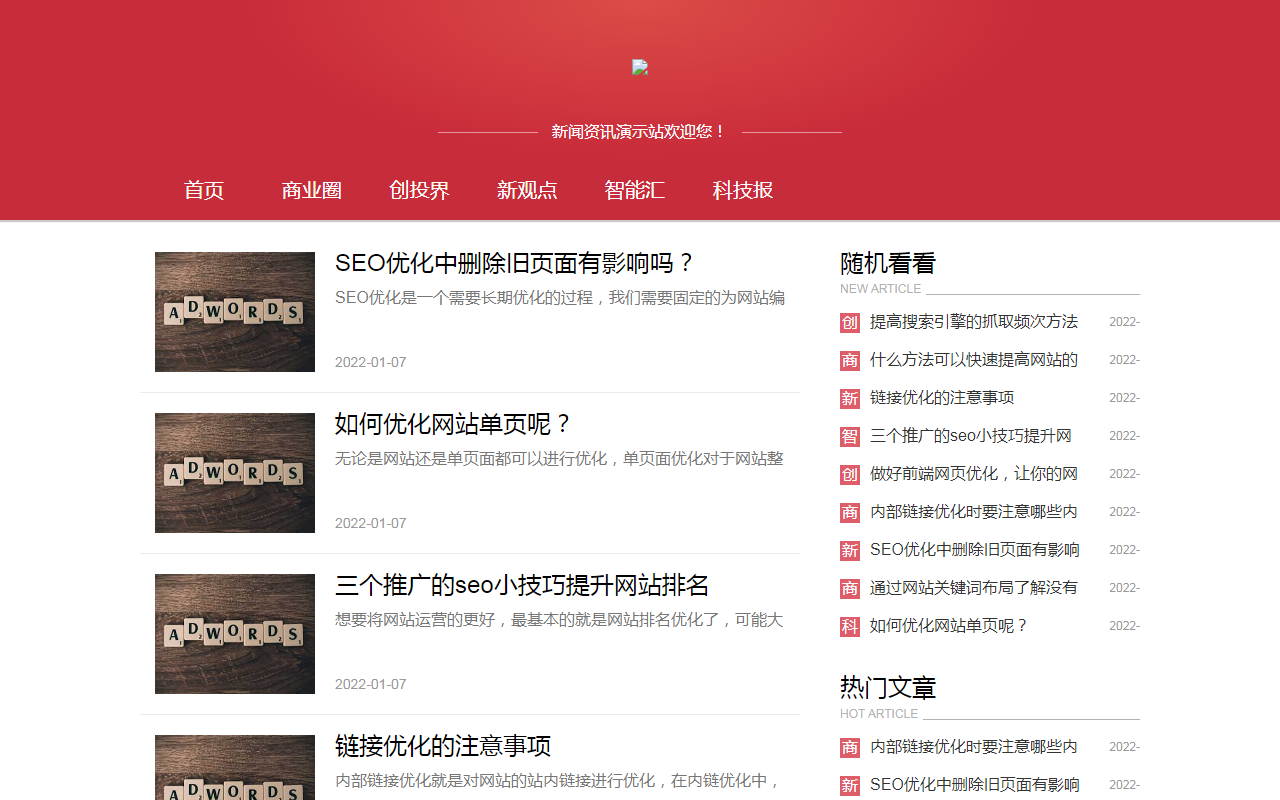
Task: Click the 商 tag beside 通过网站关键词布局了解没有
Action: coord(850,588)
